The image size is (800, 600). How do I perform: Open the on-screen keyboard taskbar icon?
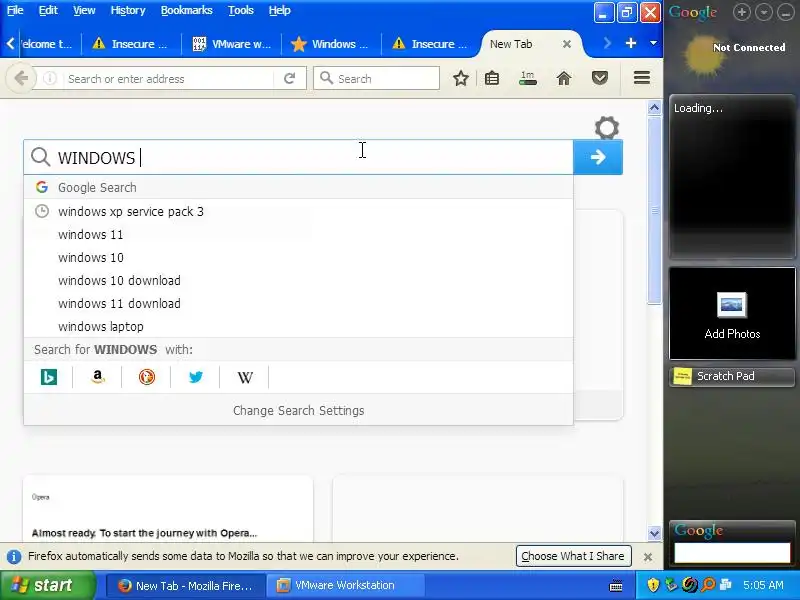click(x=616, y=585)
